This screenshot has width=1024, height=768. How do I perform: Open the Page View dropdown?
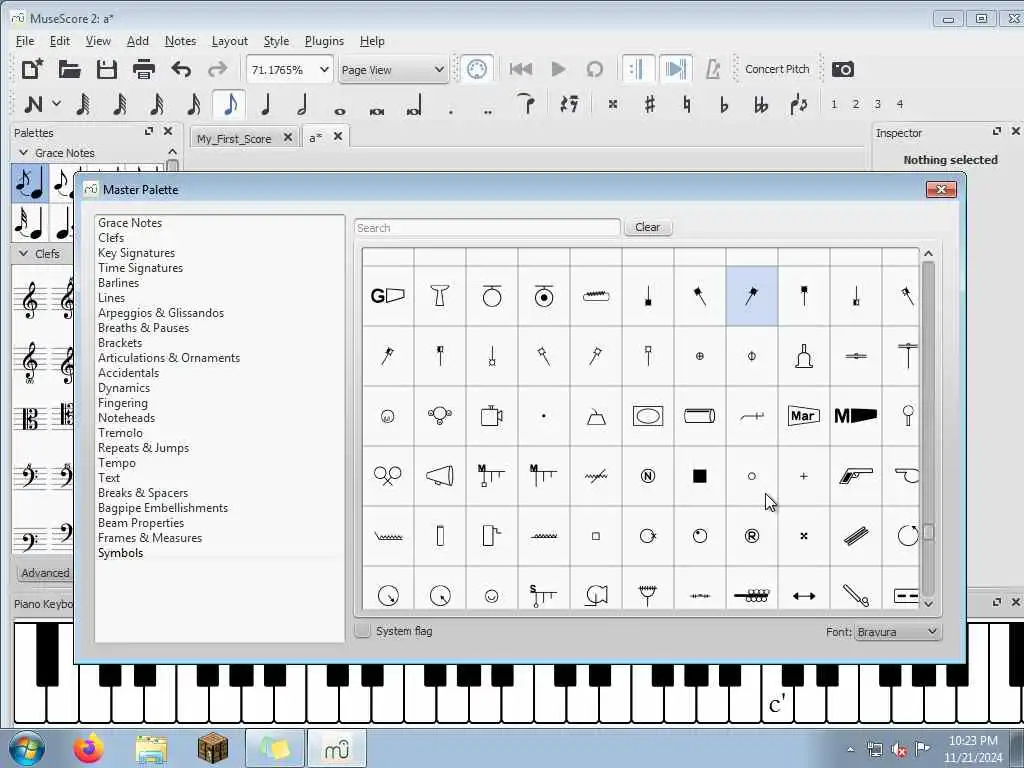point(393,69)
